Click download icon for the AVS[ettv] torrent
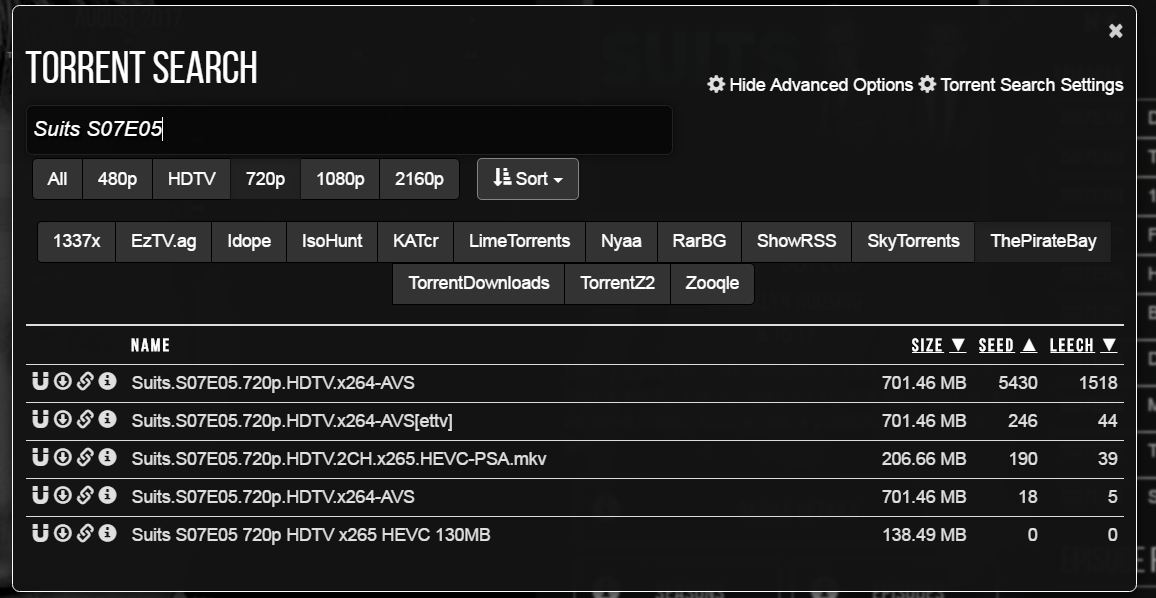This screenshot has width=1156, height=598. point(63,420)
